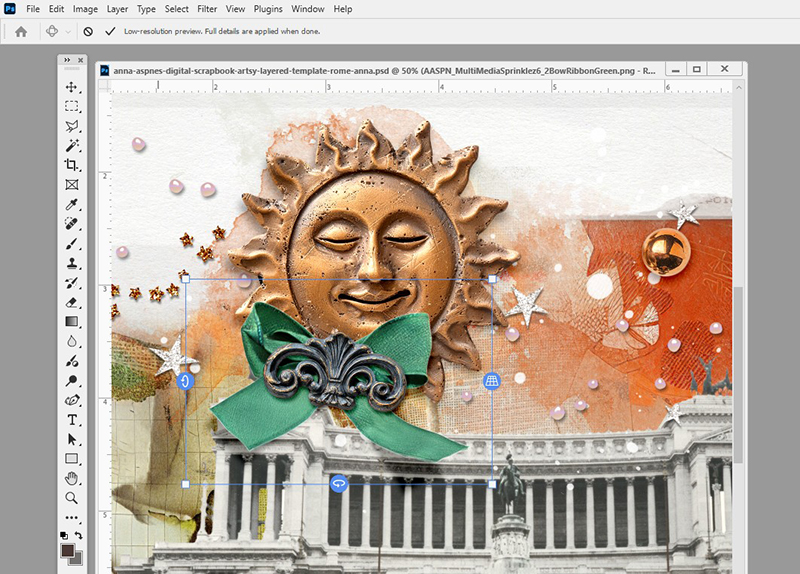
Task: Toggle the warp mode icon in options bar
Action: (x=52, y=31)
